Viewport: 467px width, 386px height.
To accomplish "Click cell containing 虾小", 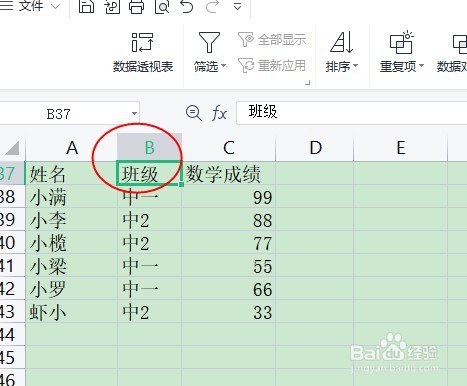I will tap(71, 312).
